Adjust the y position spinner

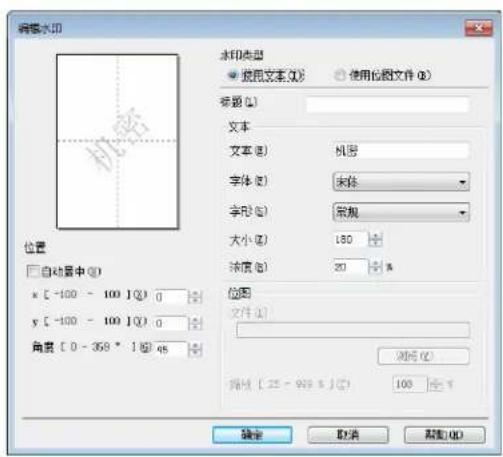tap(195, 323)
